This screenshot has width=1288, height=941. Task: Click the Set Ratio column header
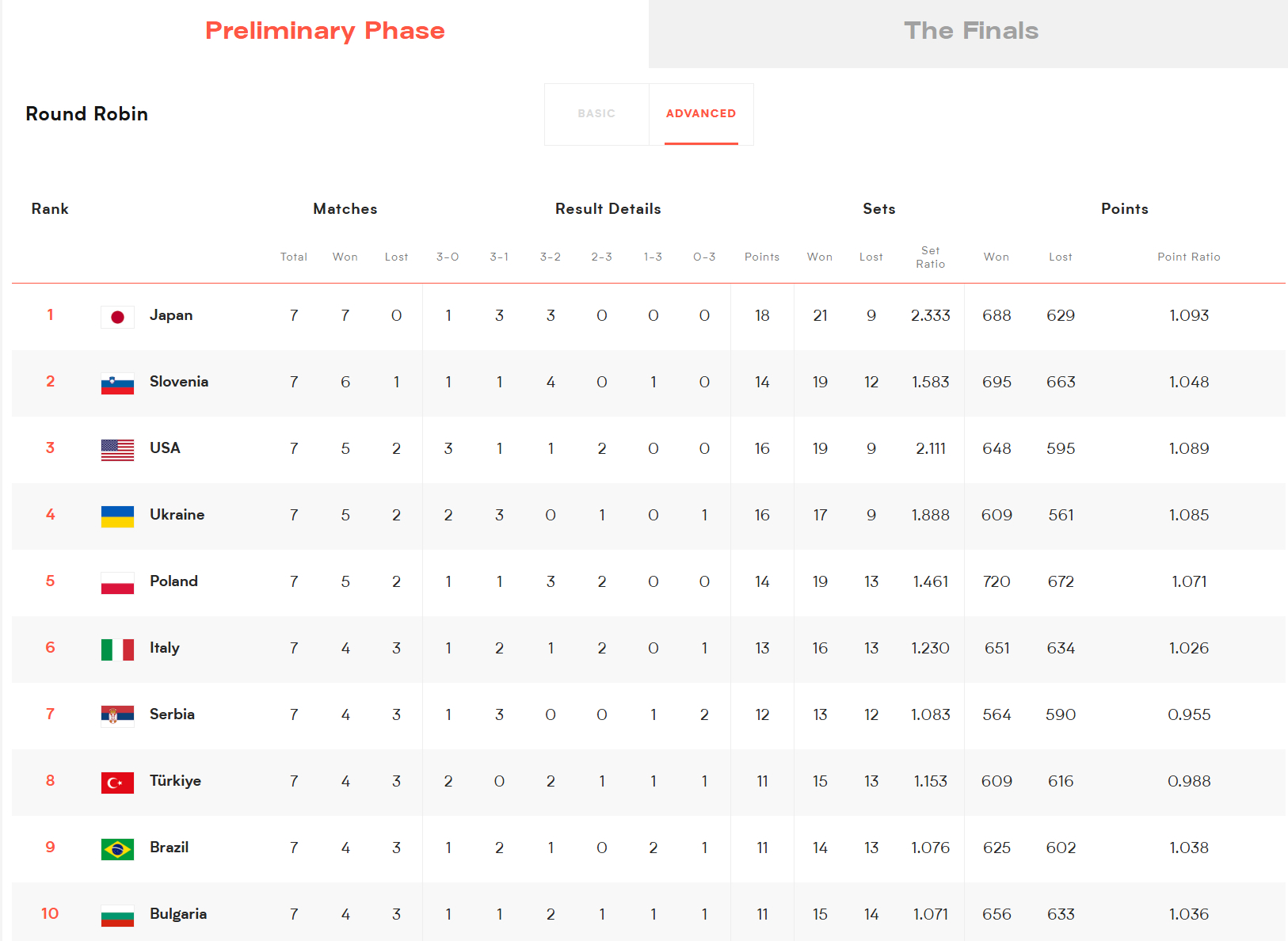(931, 257)
